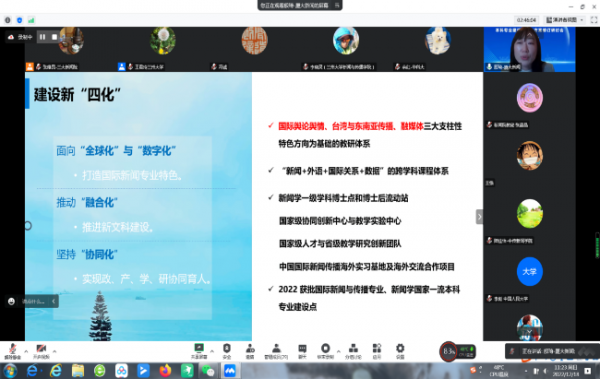Image resolution: width=600 pixels, height=379 pixels.
Task: Click the Sogou input tray icon
Action: (x=473, y=370)
